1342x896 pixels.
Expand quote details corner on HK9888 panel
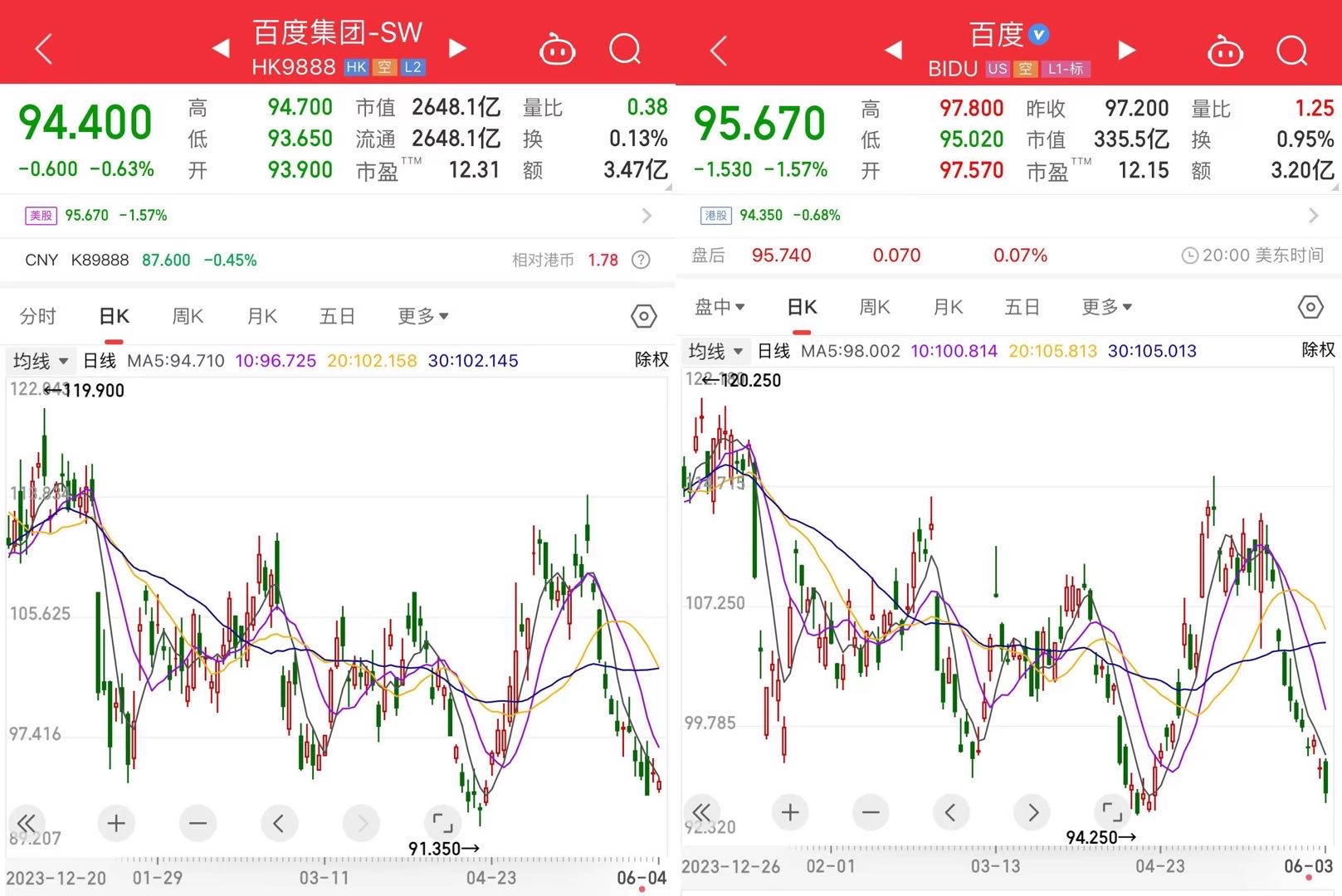click(669, 188)
